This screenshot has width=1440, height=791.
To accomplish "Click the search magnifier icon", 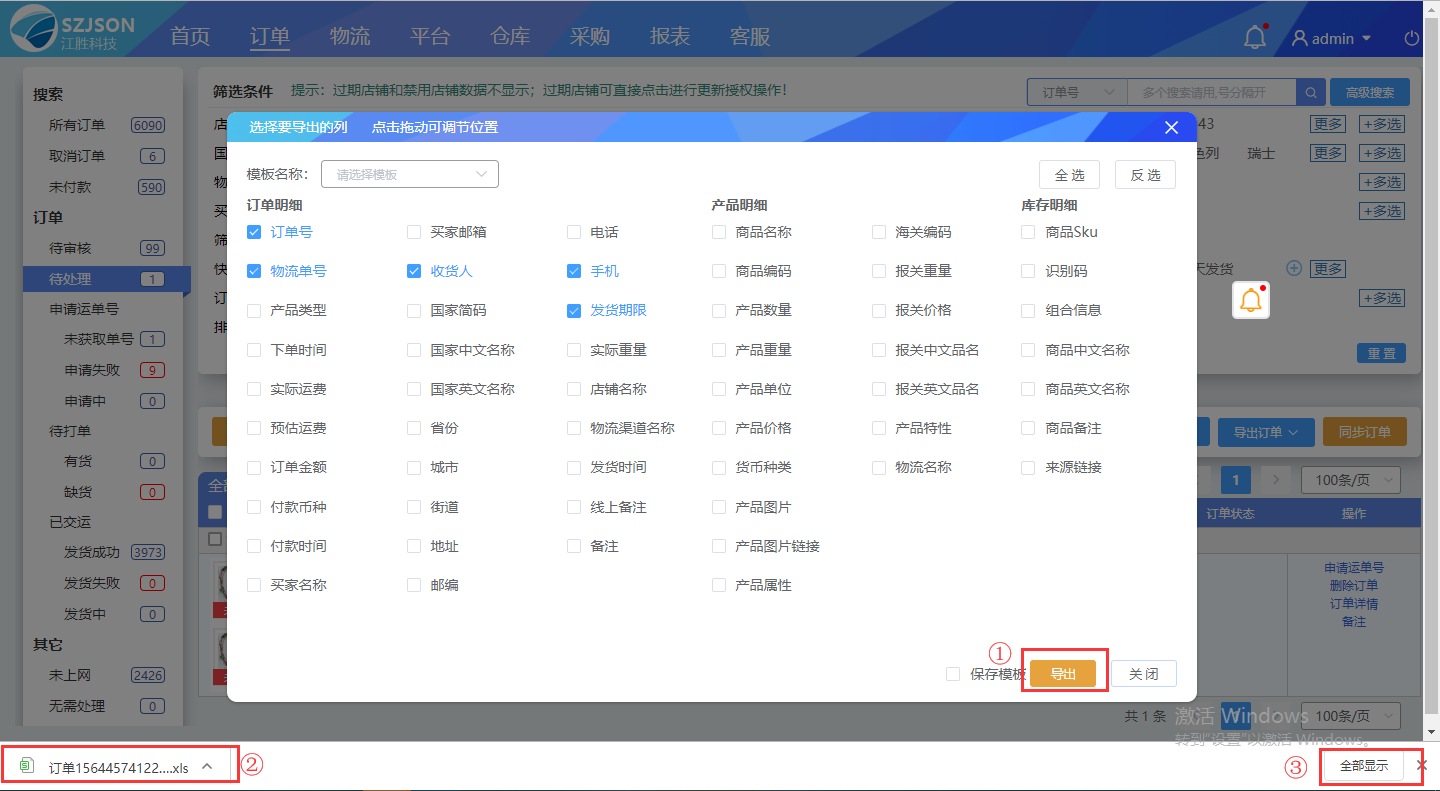I will 1310,92.
